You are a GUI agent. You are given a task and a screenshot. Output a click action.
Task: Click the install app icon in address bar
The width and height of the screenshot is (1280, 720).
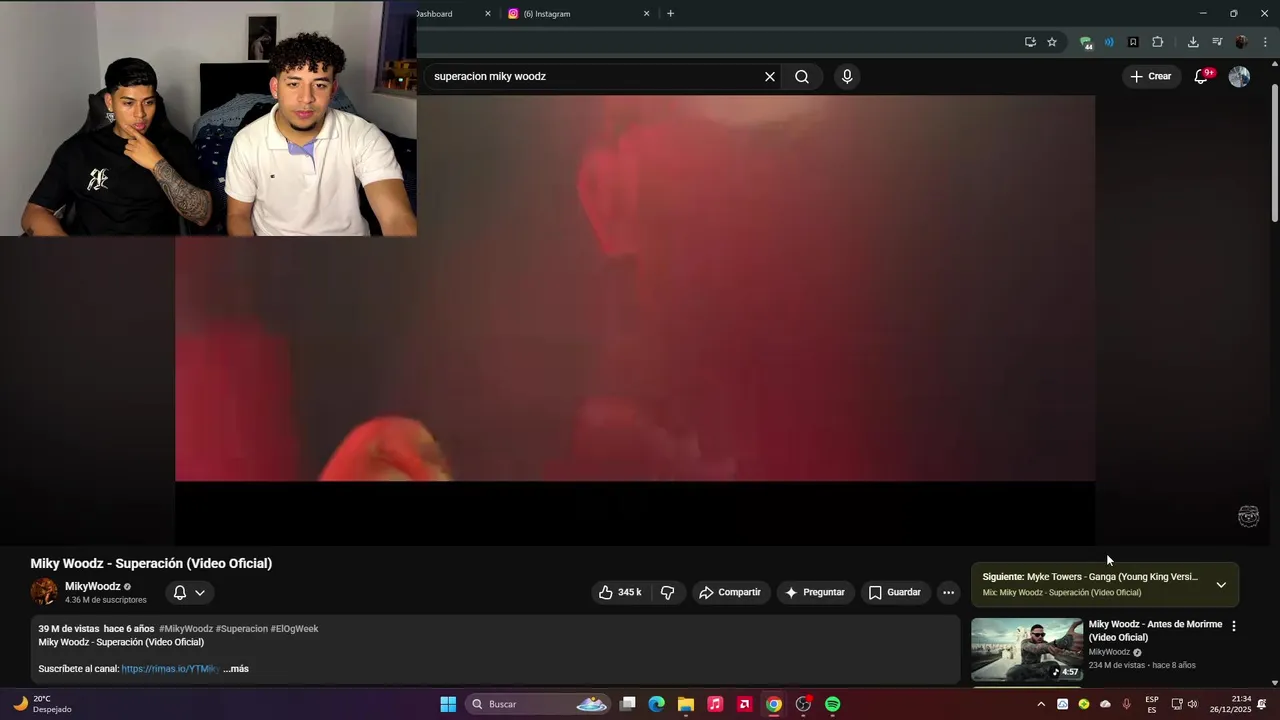pos(1030,42)
